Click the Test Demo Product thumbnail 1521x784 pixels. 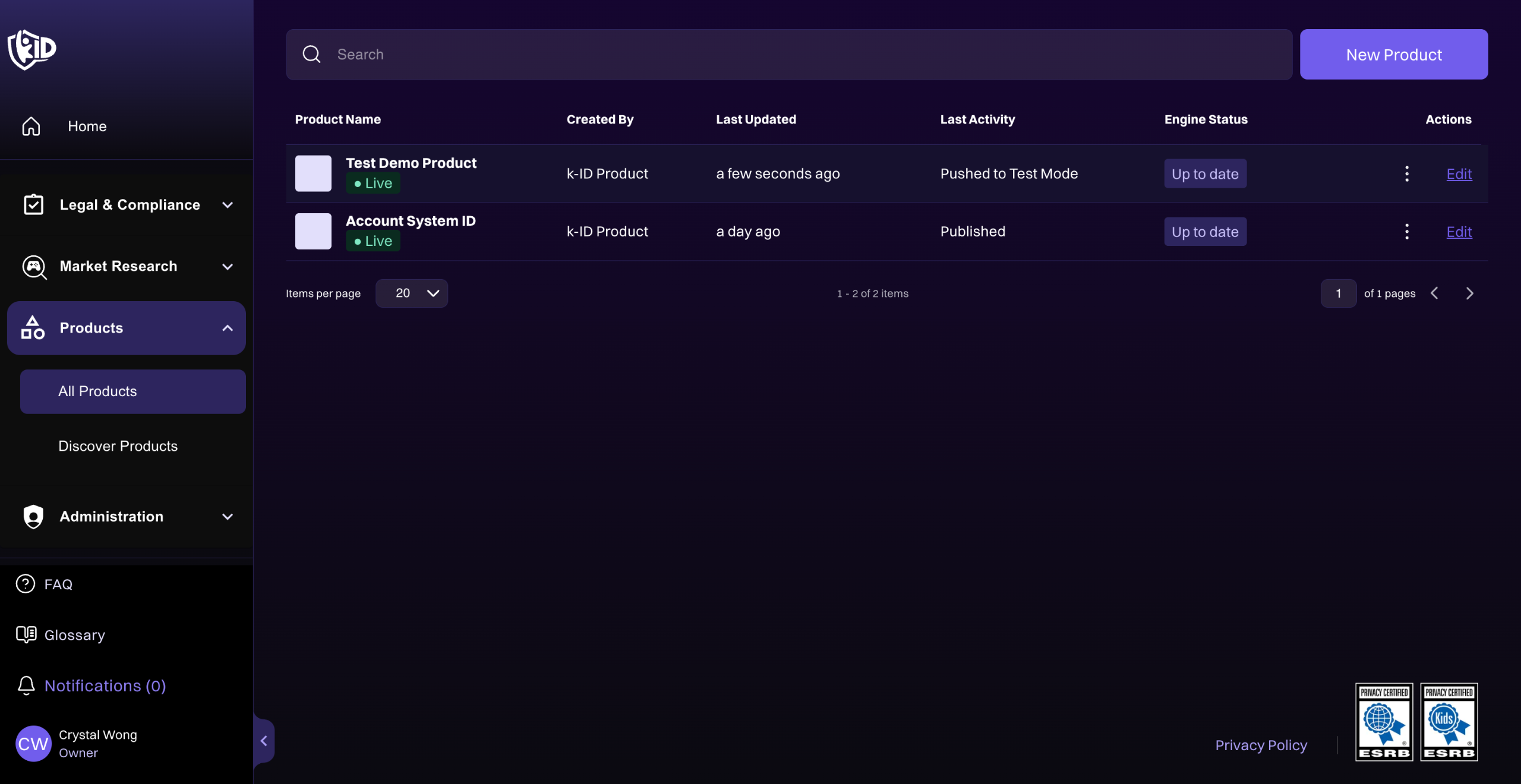click(313, 173)
